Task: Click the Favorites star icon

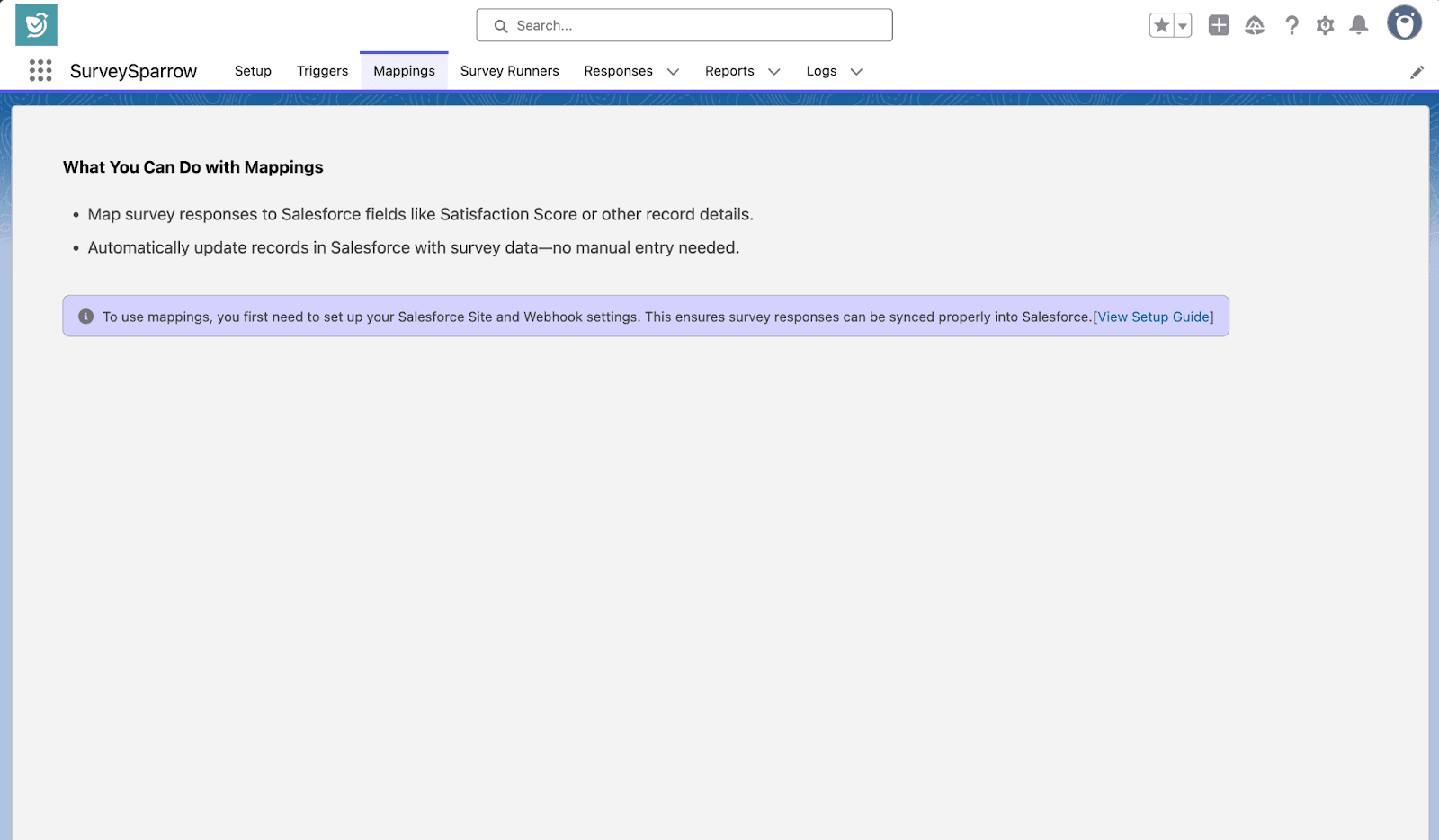Action: [1161, 25]
